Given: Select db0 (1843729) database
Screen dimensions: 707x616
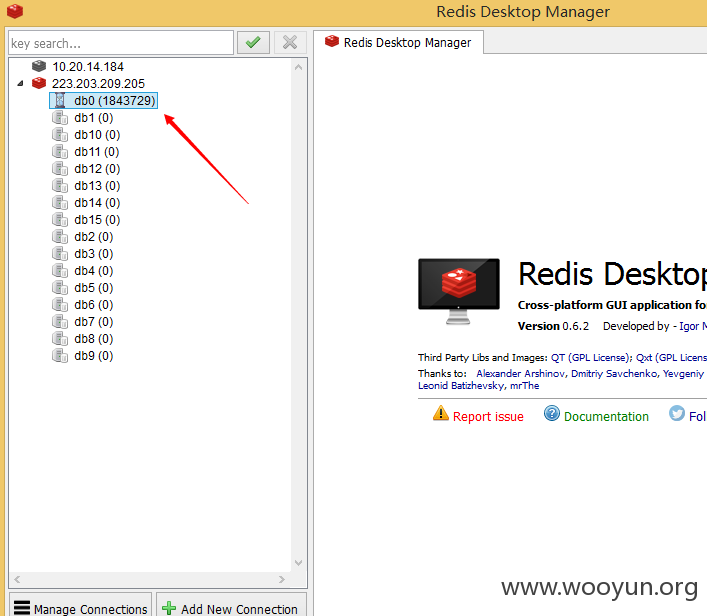Looking at the screenshot, I should [x=103, y=101].
